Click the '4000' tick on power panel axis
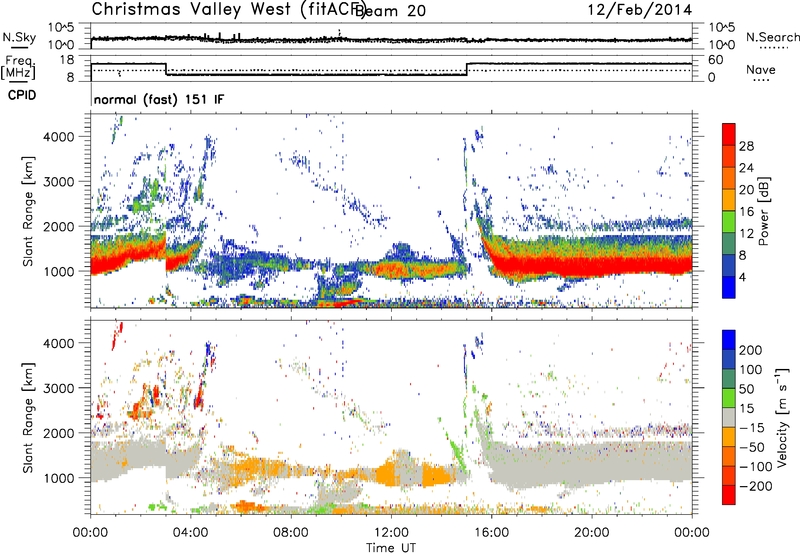Viewport: 800px width, 554px height. pyautogui.click(x=58, y=137)
